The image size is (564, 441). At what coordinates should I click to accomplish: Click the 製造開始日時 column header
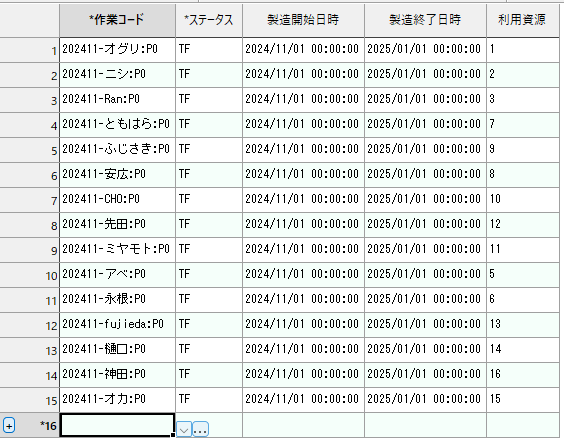point(304,21)
